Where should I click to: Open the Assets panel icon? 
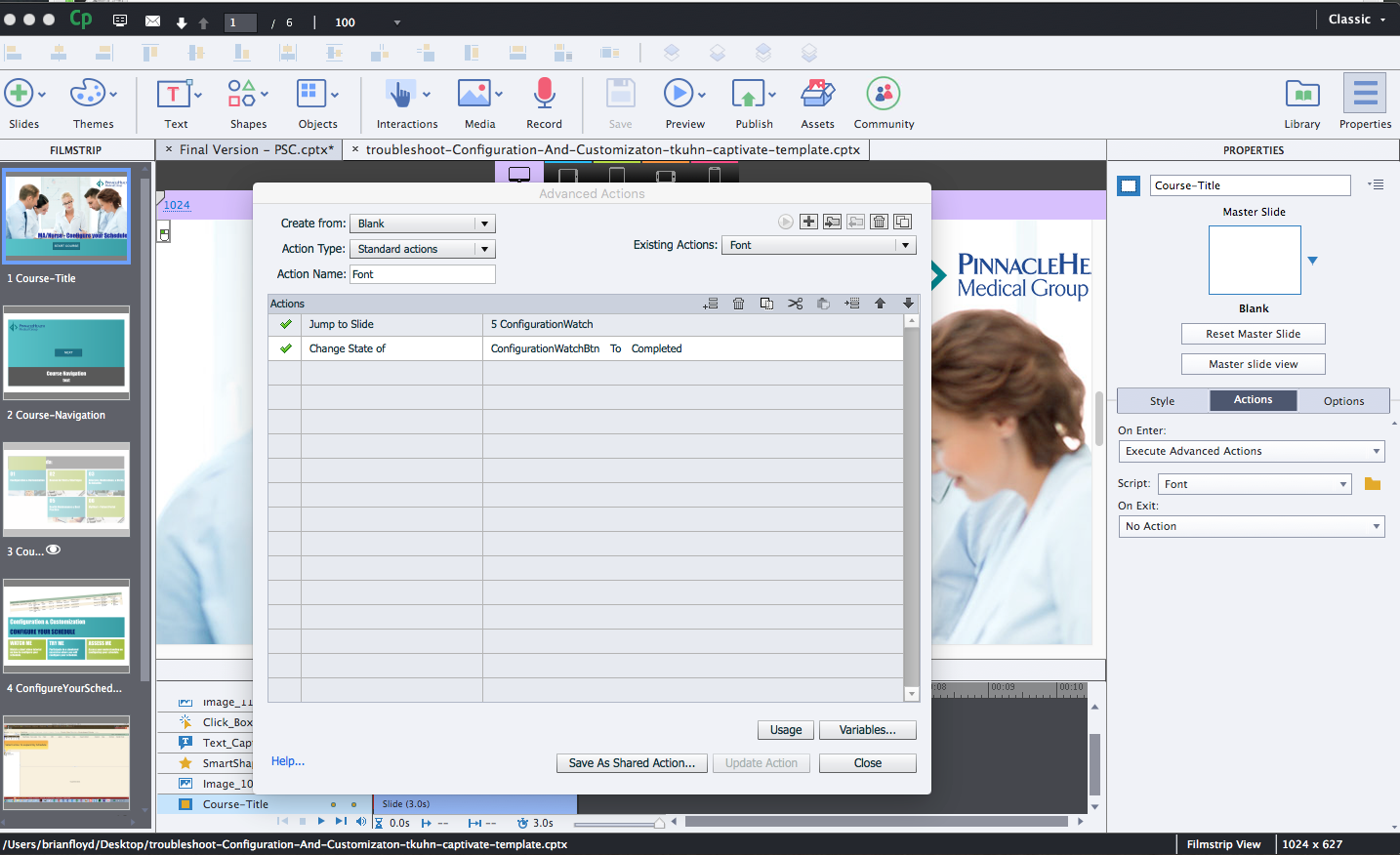pos(817,95)
